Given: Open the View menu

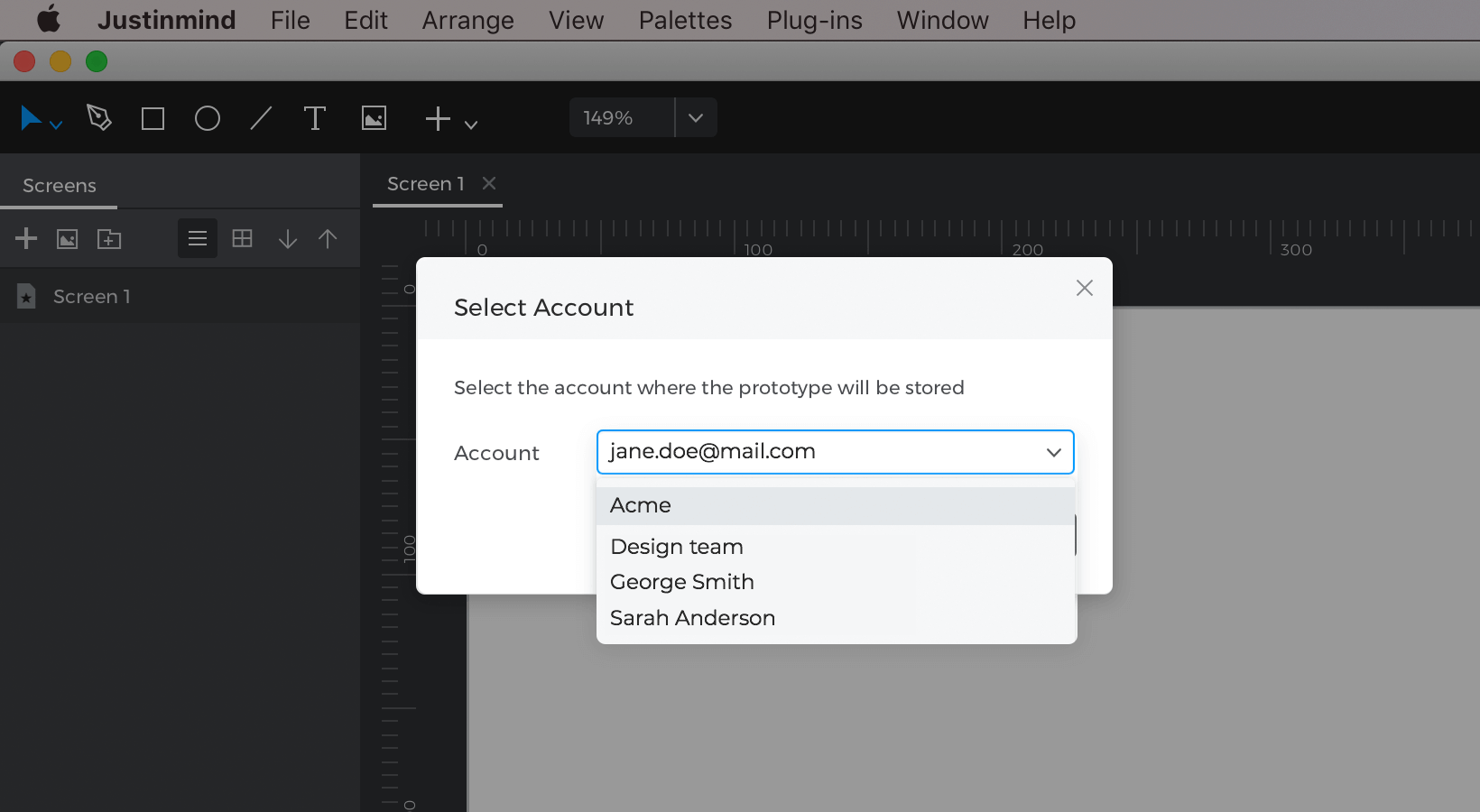Looking at the screenshot, I should [x=576, y=20].
